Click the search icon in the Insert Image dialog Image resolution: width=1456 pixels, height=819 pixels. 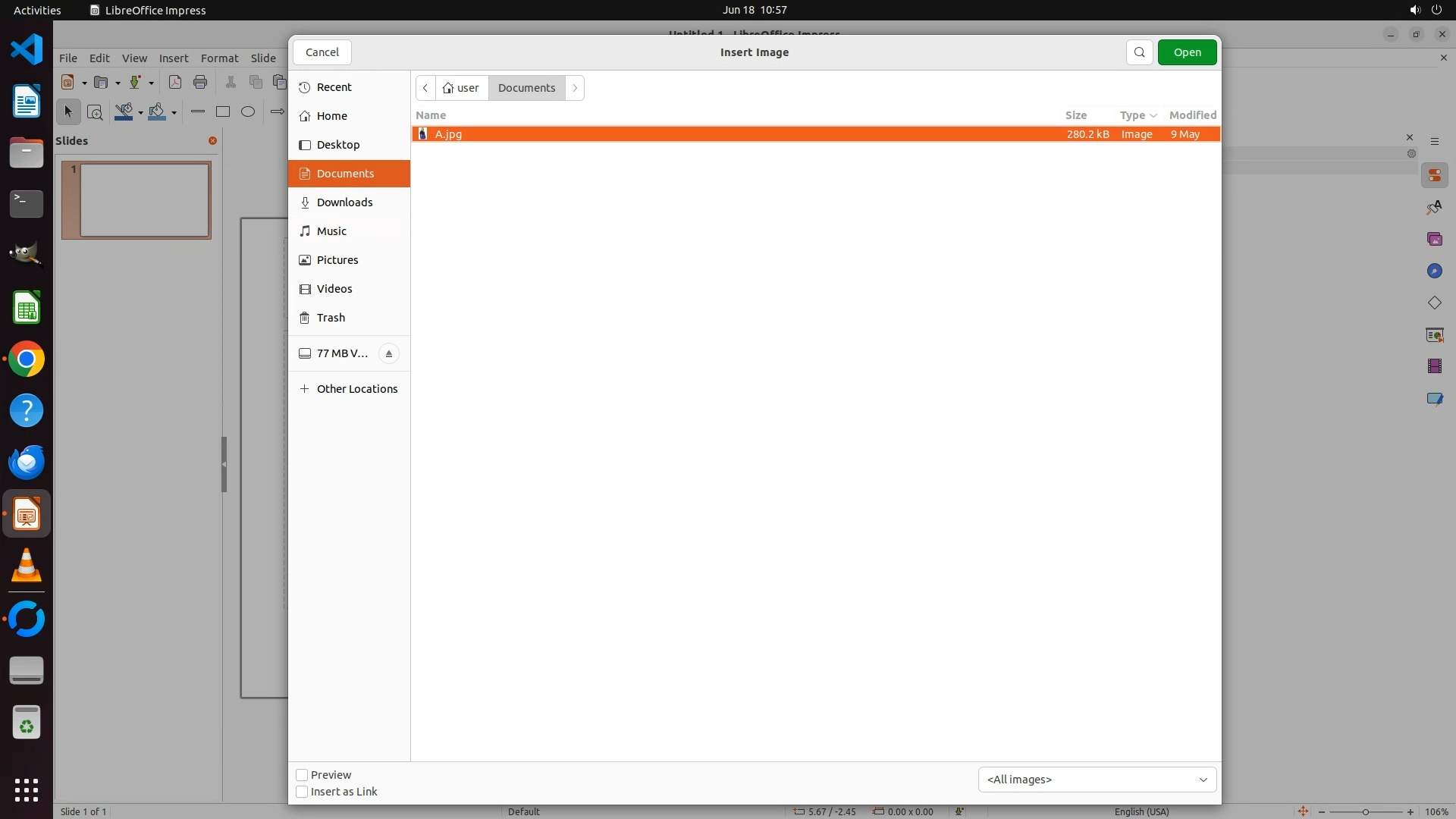pos(1139,52)
